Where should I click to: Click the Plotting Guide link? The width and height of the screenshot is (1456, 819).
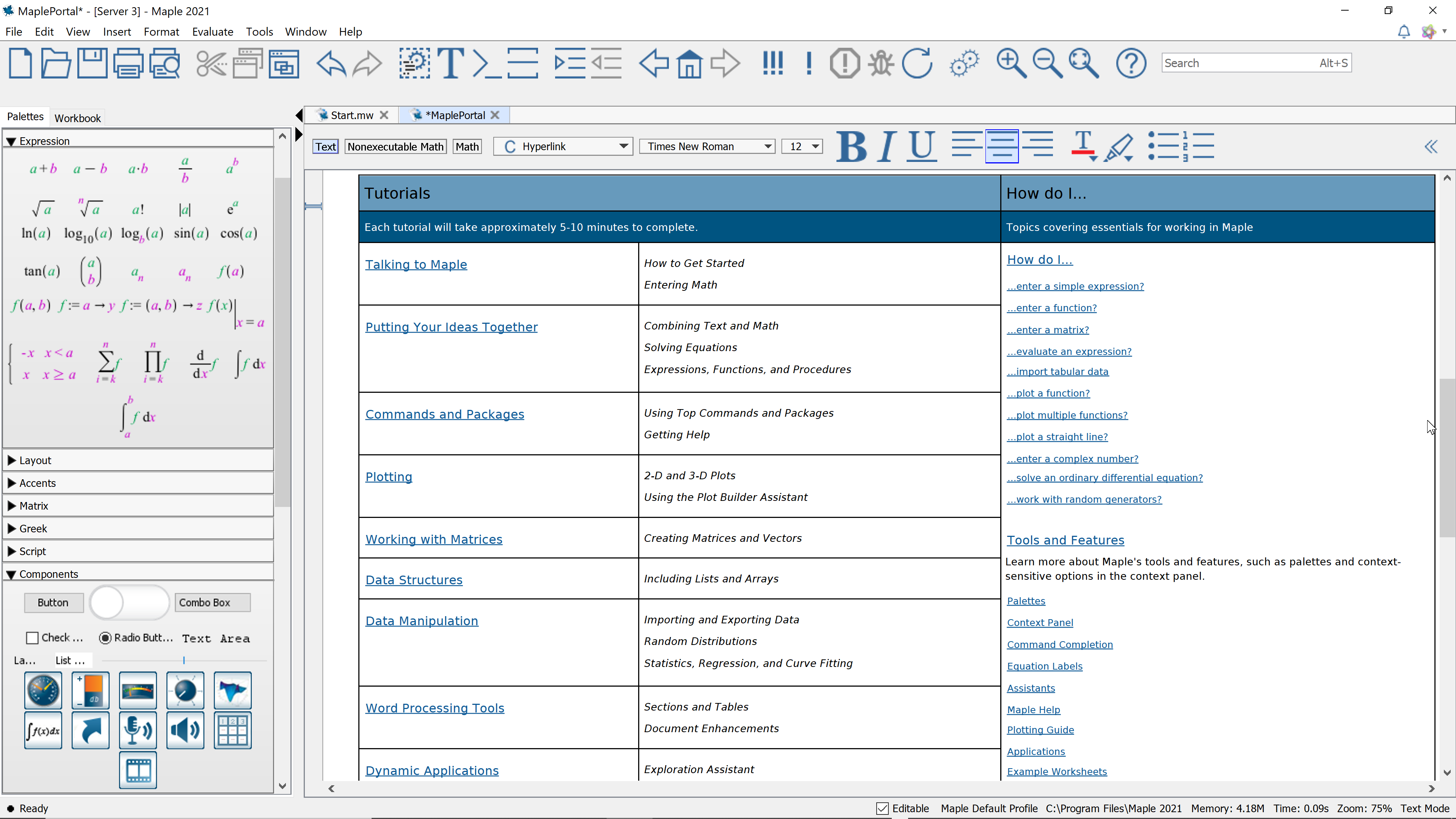(x=1040, y=730)
